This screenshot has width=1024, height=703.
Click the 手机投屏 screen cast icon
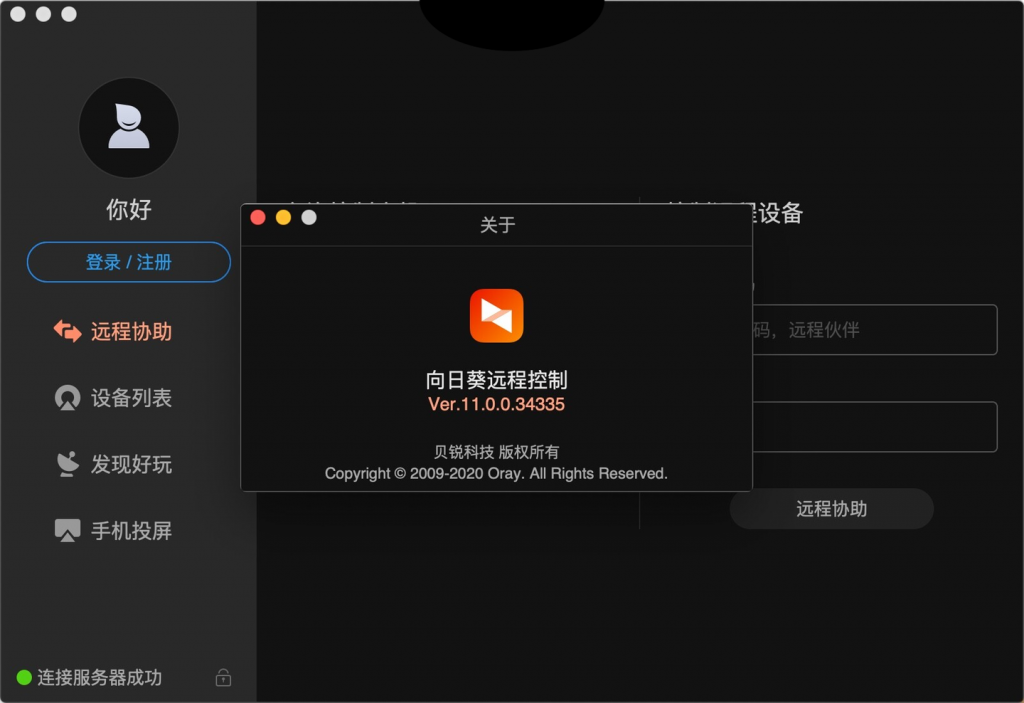(x=67, y=530)
